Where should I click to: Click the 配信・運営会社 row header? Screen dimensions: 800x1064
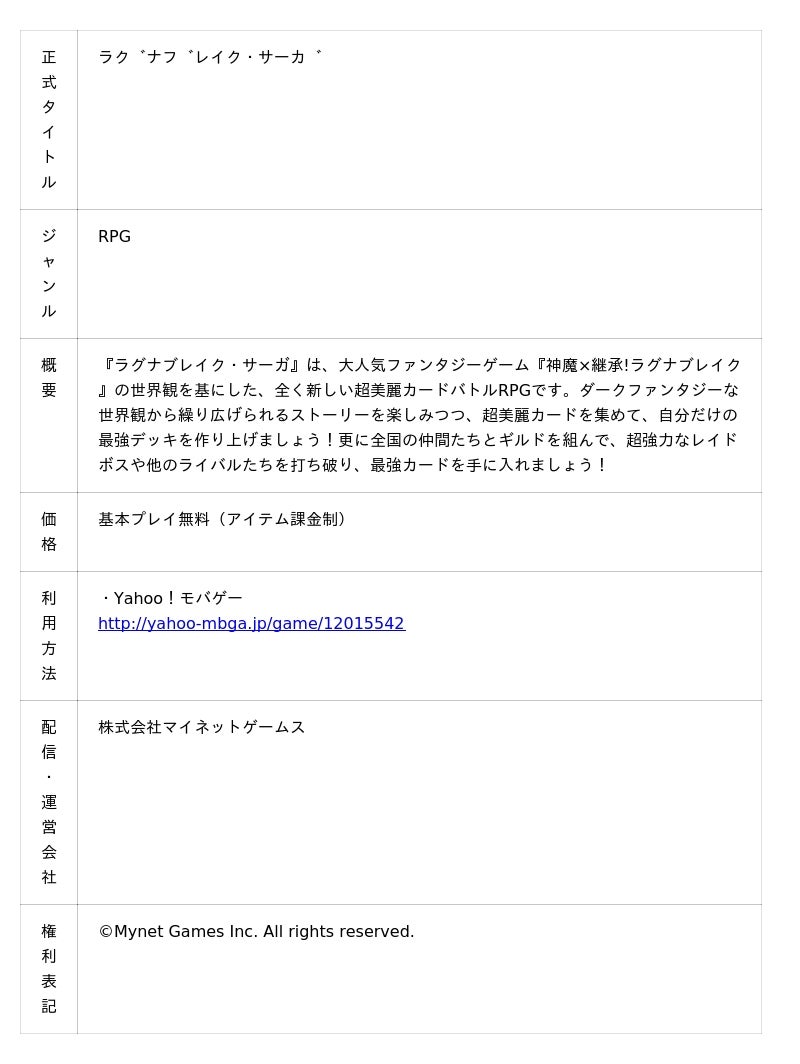tap(49, 802)
